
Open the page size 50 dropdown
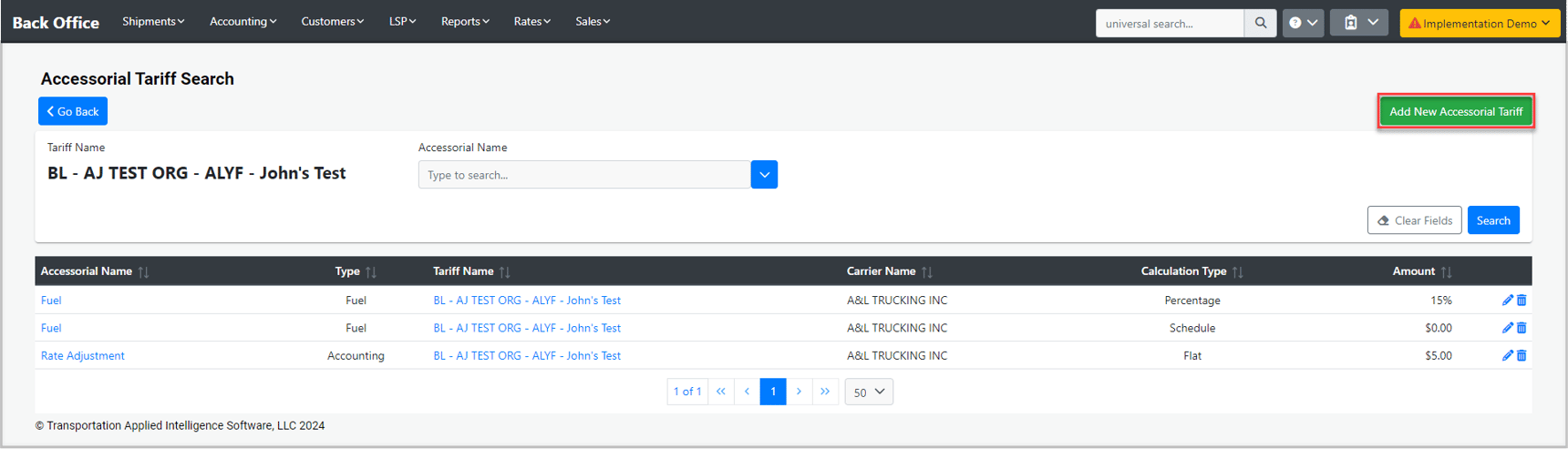tap(869, 392)
